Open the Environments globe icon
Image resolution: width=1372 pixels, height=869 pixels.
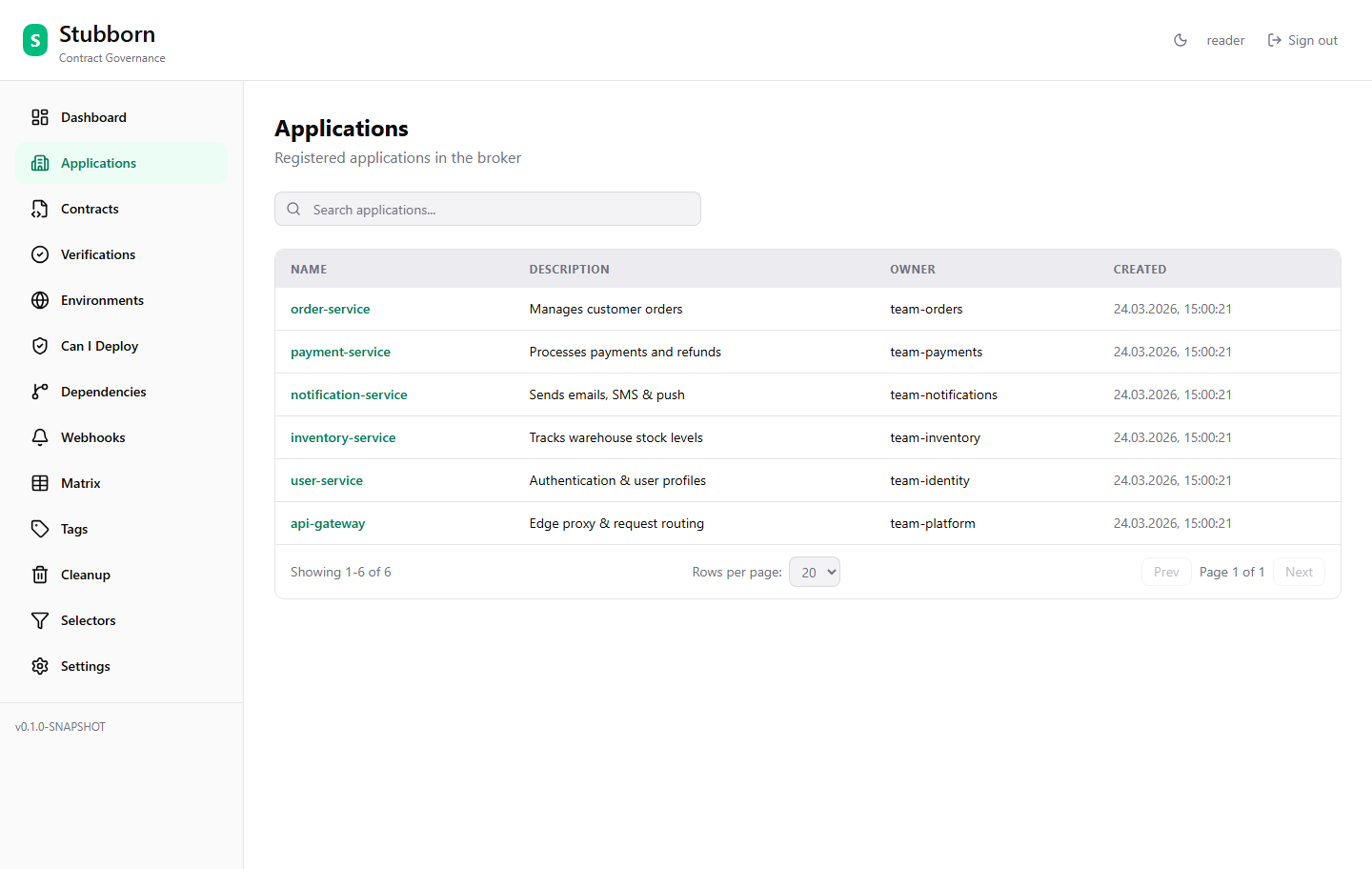(x=39, y=299)
